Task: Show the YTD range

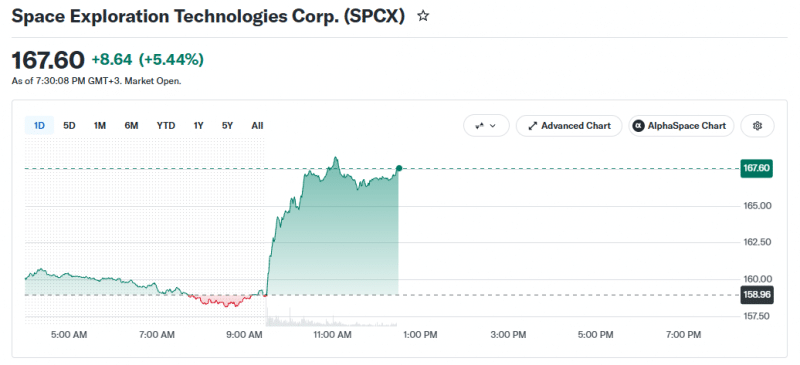Action: pyautogui.click(x=166, y=126)
